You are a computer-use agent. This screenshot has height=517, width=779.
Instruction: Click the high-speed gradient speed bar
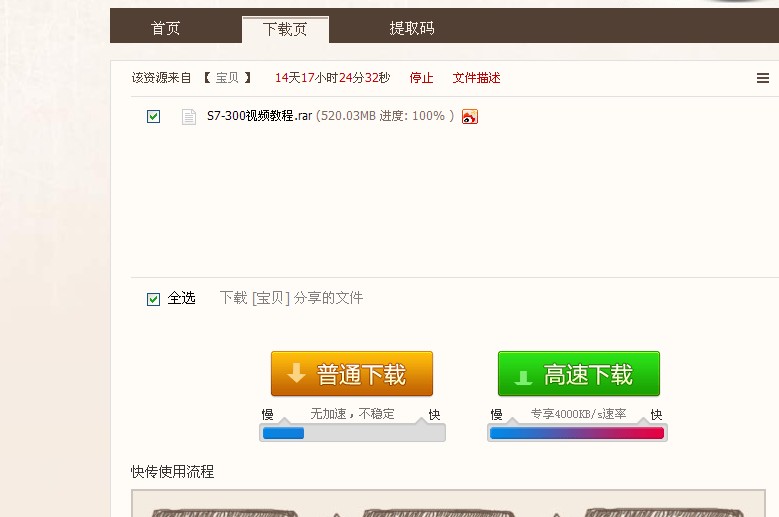point(577,433)
